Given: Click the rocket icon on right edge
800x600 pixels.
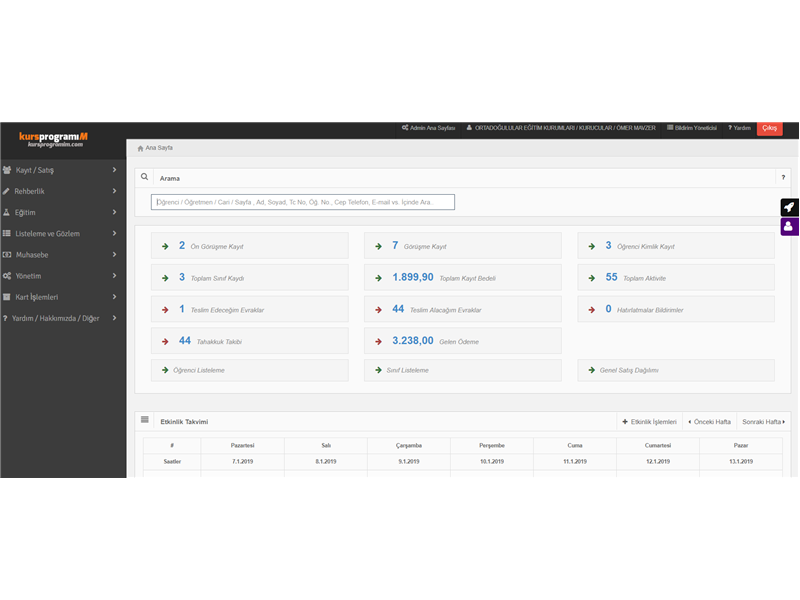Looking at the screenshot, I should (x=789, y=207).
